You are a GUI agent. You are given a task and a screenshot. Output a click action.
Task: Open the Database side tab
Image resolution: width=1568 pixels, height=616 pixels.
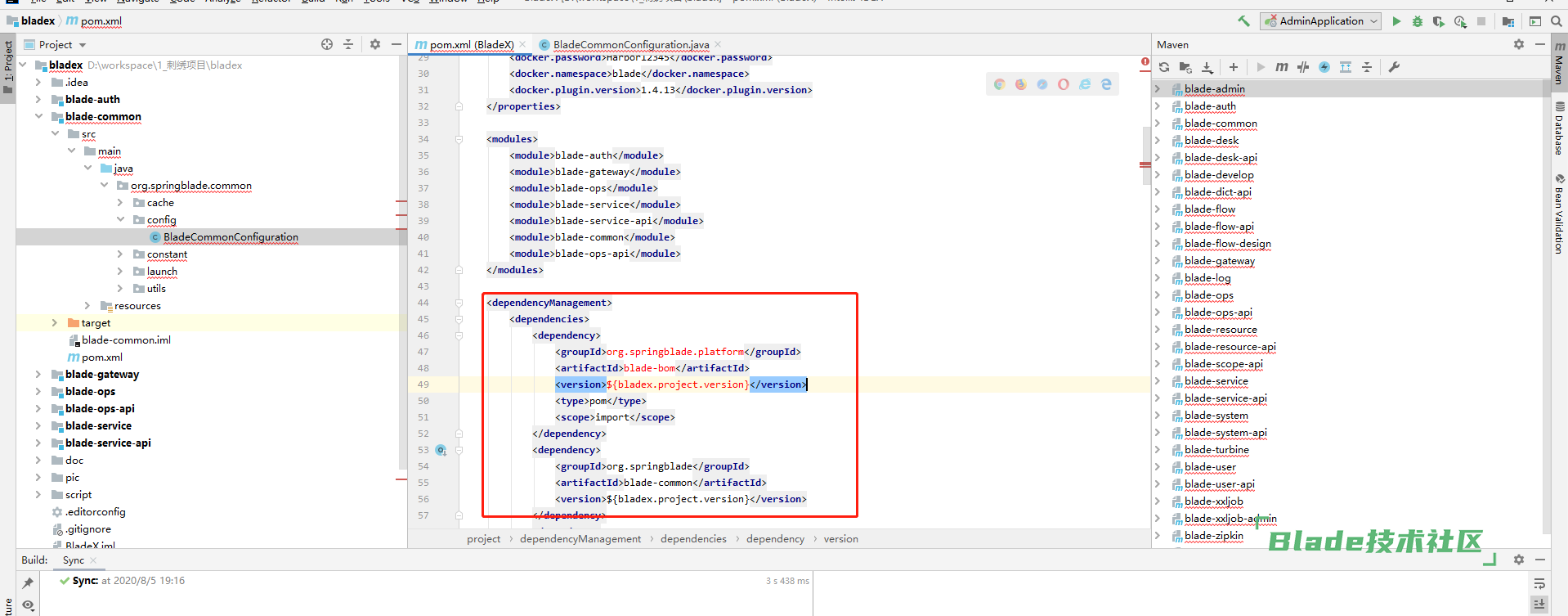click(1559, 128)
